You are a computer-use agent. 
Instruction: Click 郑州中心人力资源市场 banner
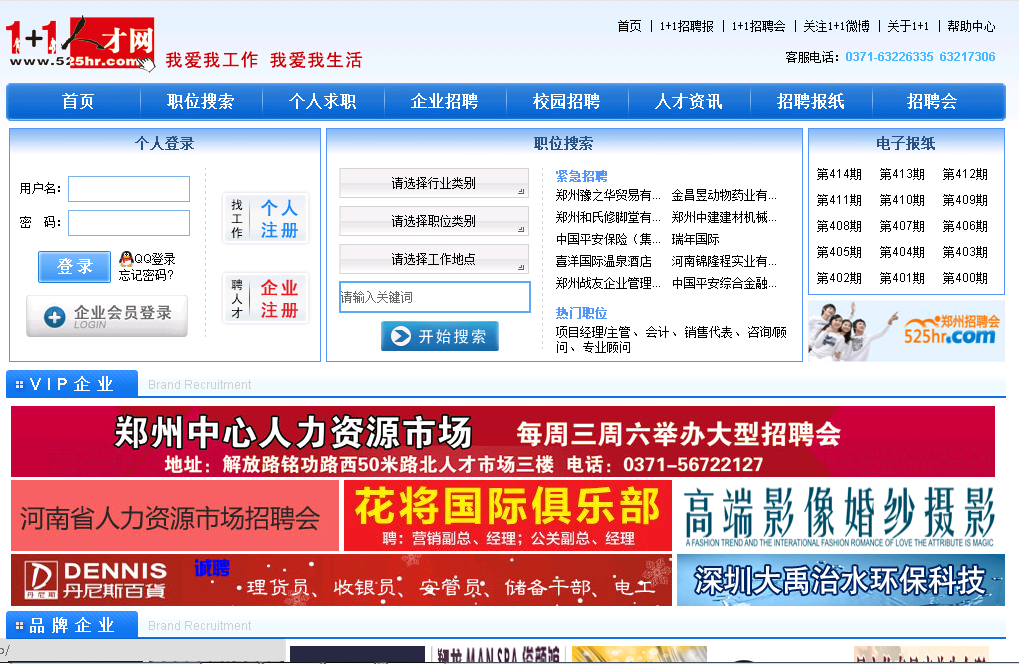(x=503, y=442)
